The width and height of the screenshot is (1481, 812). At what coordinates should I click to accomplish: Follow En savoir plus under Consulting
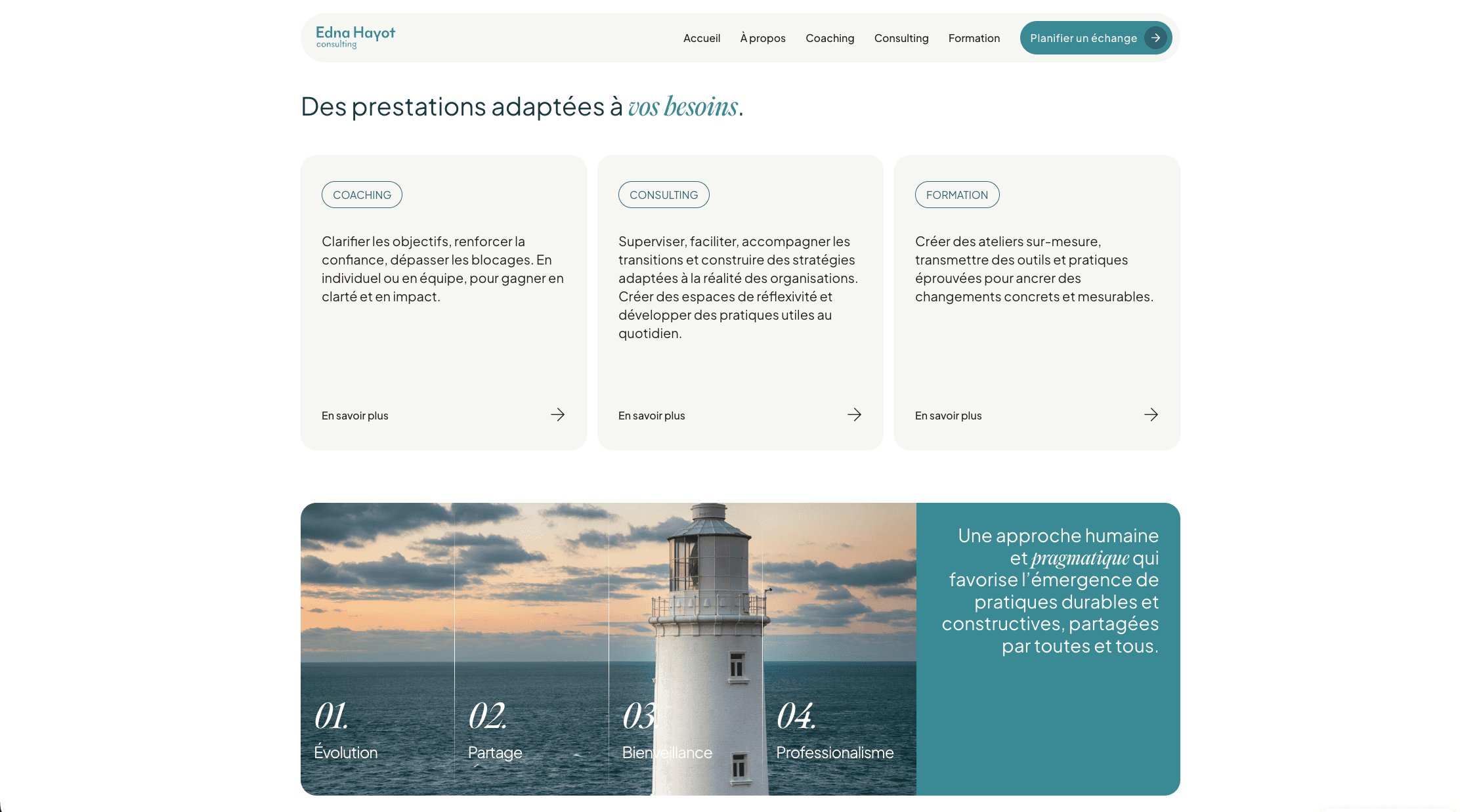(x=651, y=416)
